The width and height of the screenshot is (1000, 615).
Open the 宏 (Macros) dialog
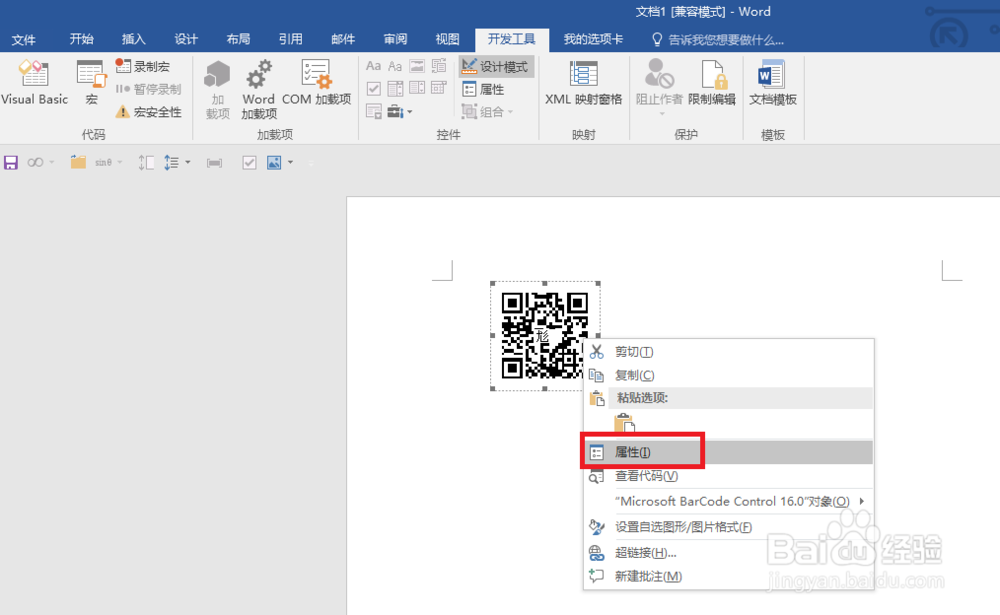[91, 83]
